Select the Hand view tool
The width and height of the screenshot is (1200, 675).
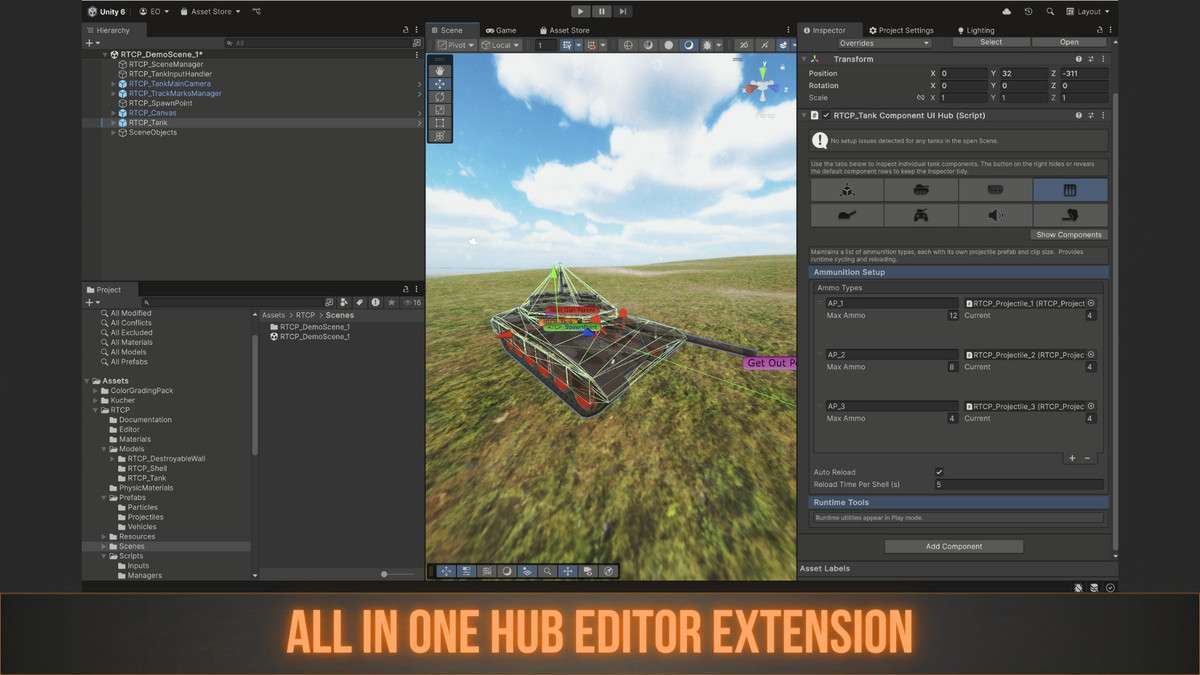[440, 71]
